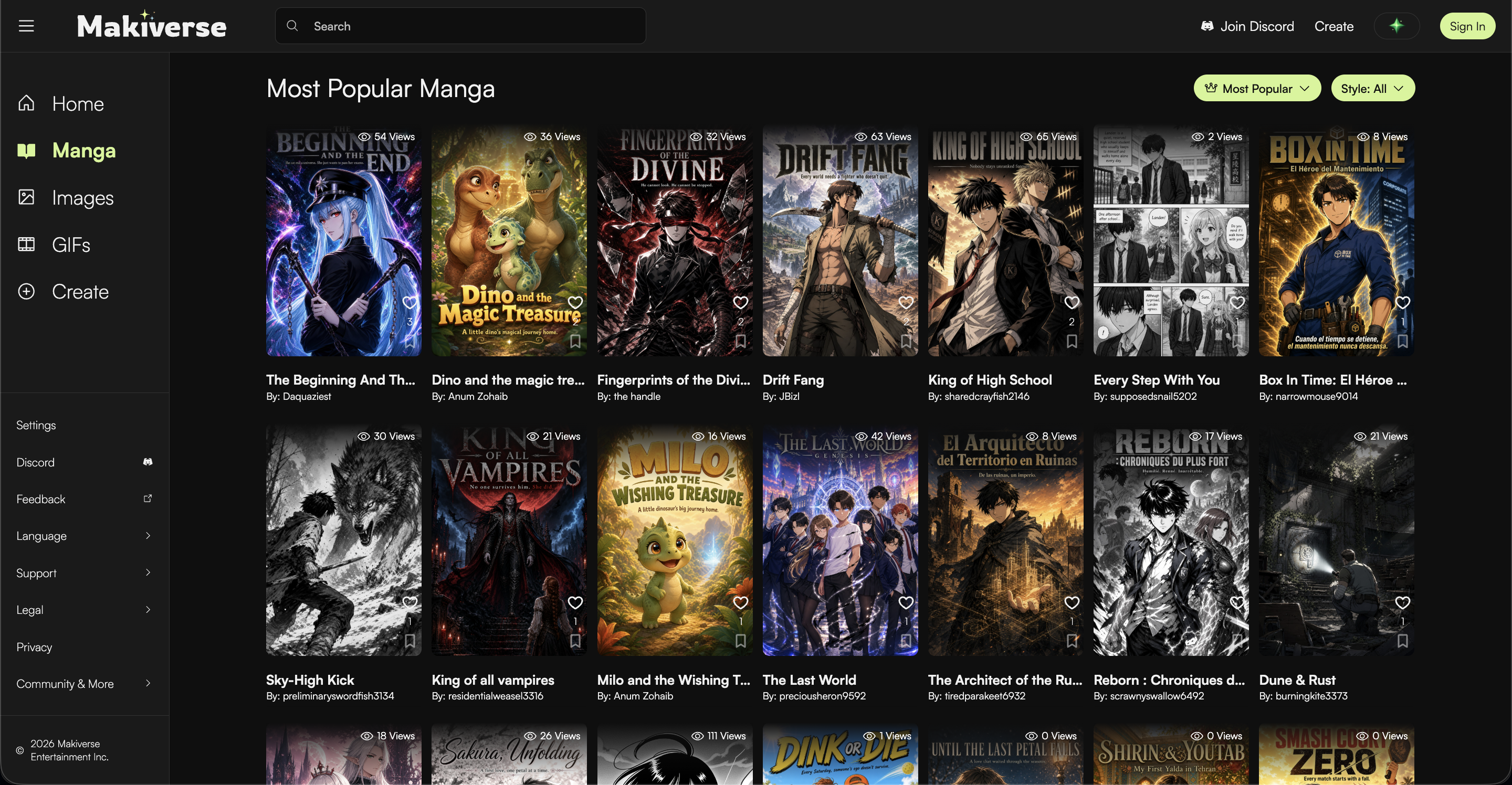
Task: Click the Manga book icon in sidebar
Action: click(26, 151)
